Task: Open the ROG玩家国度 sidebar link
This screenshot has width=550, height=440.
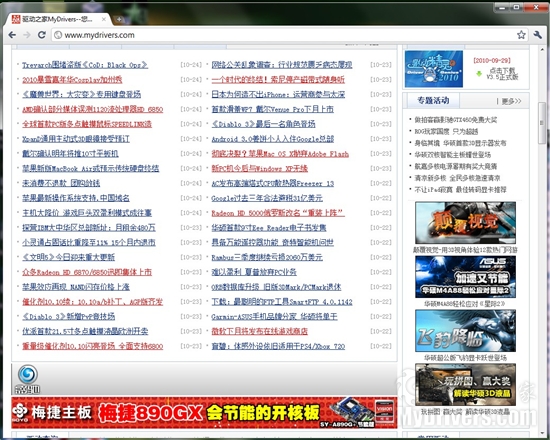Action: pos(446,132)
